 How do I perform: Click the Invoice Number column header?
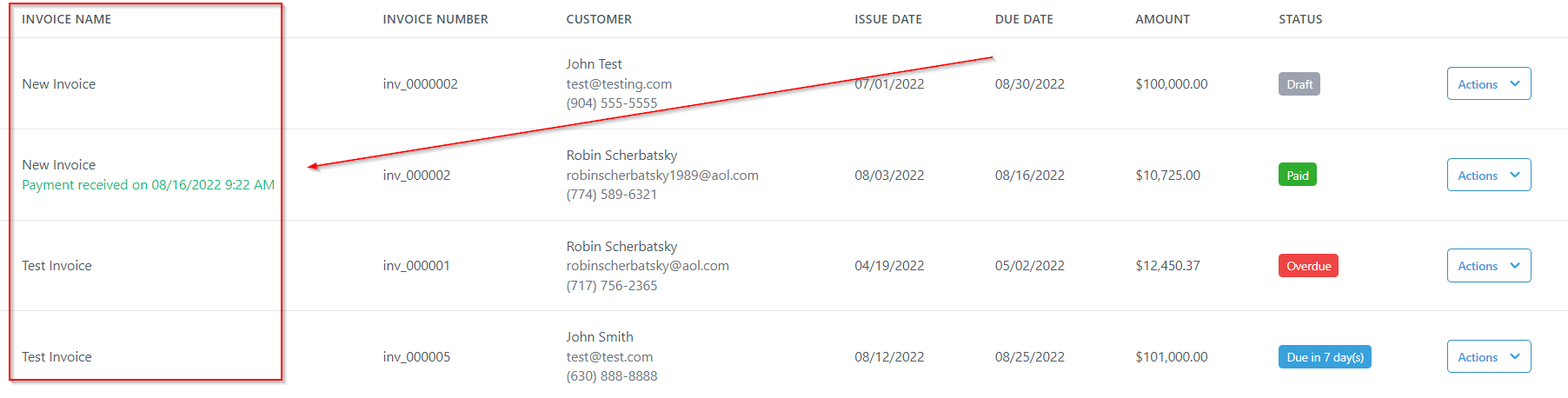(x=435, y=19)
